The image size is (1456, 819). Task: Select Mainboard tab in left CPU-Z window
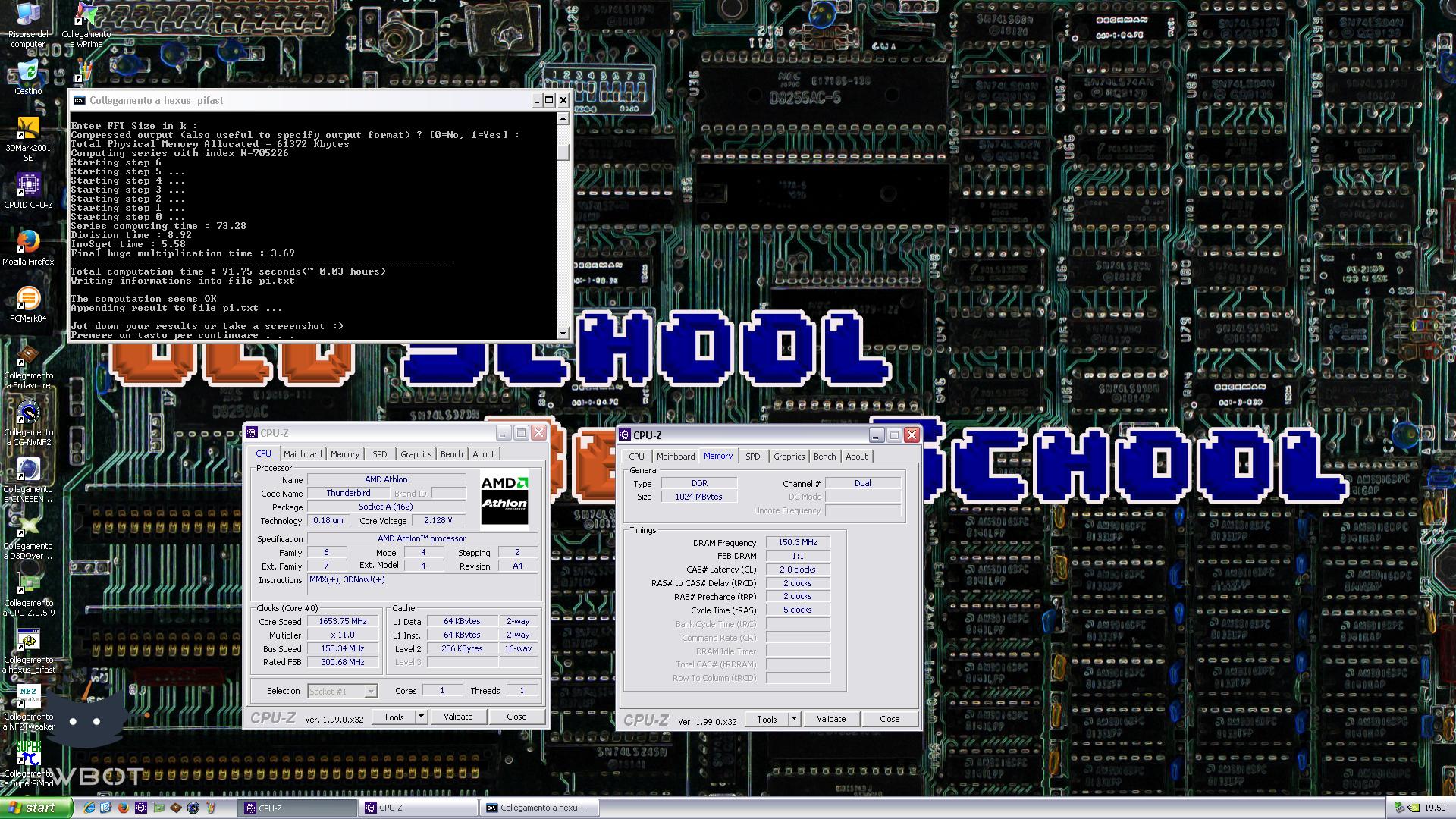click(303, 454)
